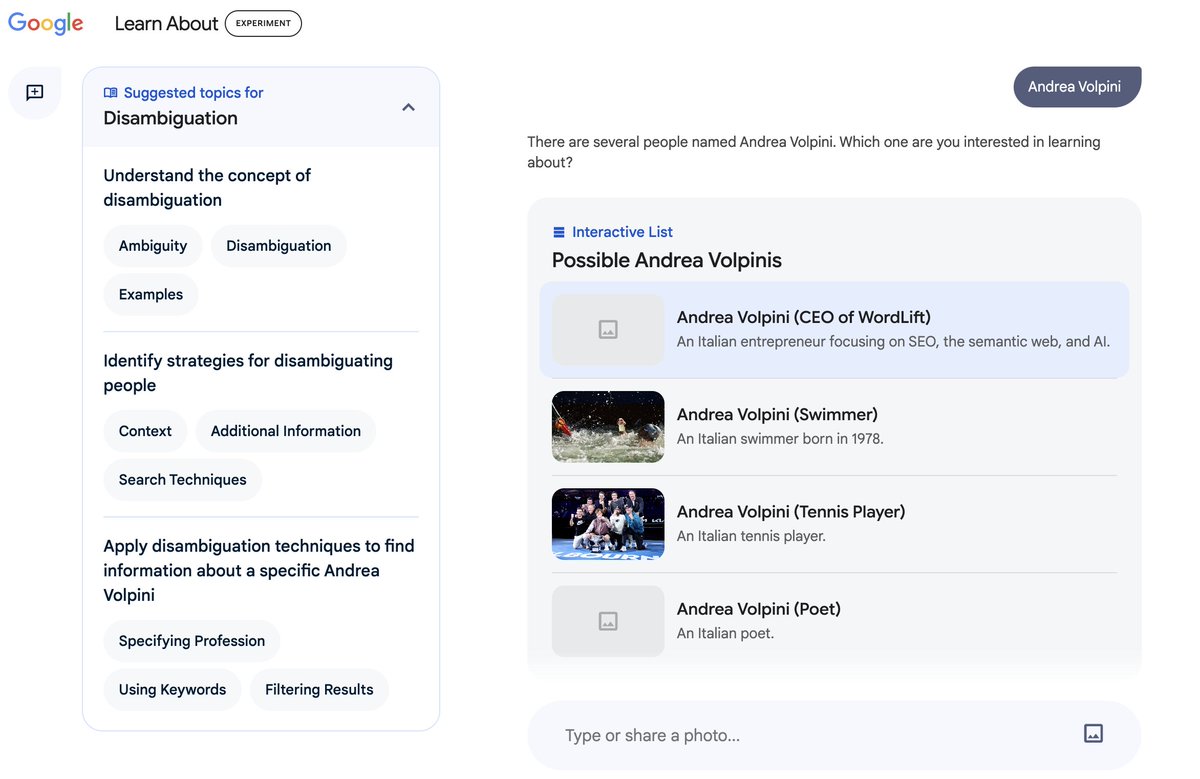Screen dimensions: 1200x779
Task: Click the Andrea Volpini query bubble
Action: click(x=1075, y=87)
